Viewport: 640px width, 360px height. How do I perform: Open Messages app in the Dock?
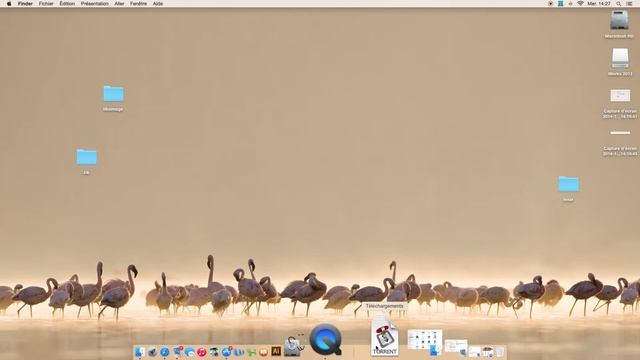pos(189,351)
